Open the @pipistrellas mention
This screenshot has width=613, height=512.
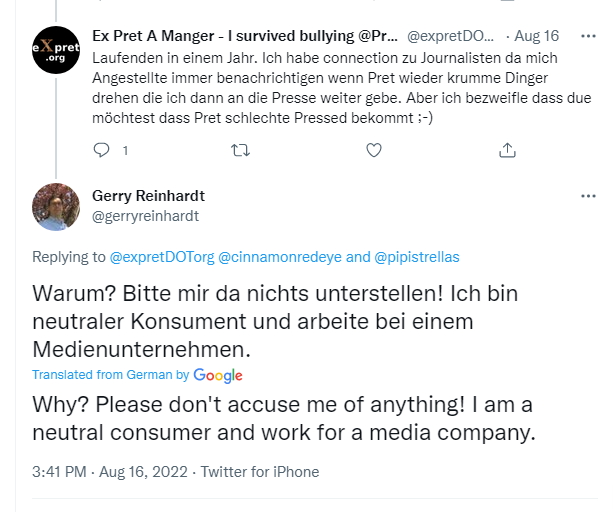point(417,257)
